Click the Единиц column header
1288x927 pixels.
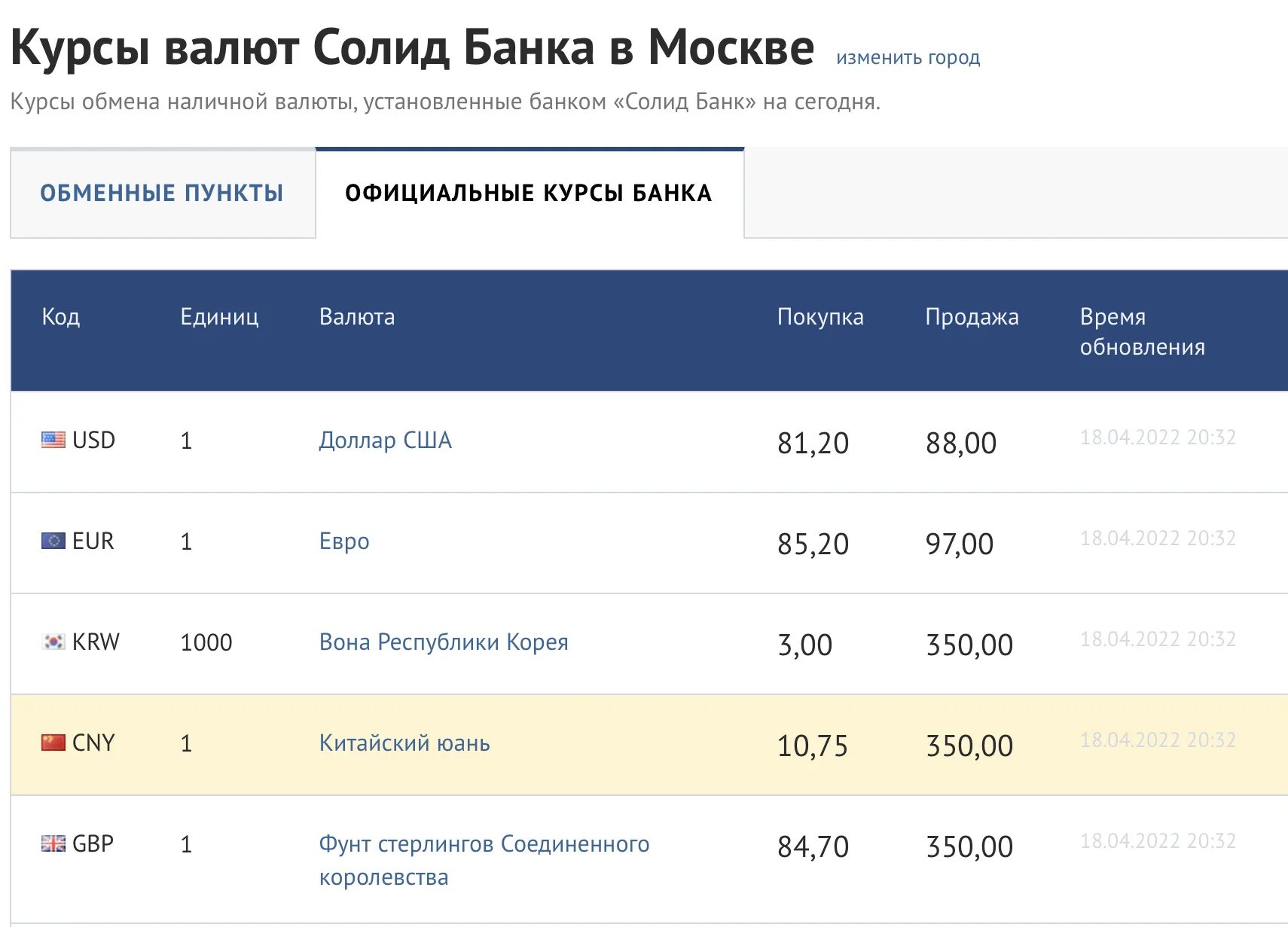[x=219, y=316]
